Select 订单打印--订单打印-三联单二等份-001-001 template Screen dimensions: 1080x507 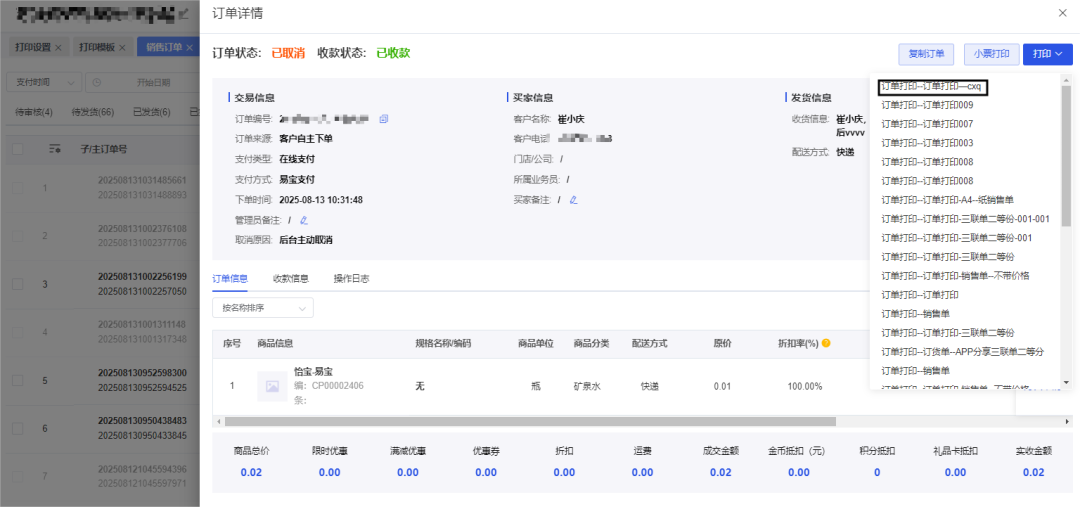(x=966, y=218)
